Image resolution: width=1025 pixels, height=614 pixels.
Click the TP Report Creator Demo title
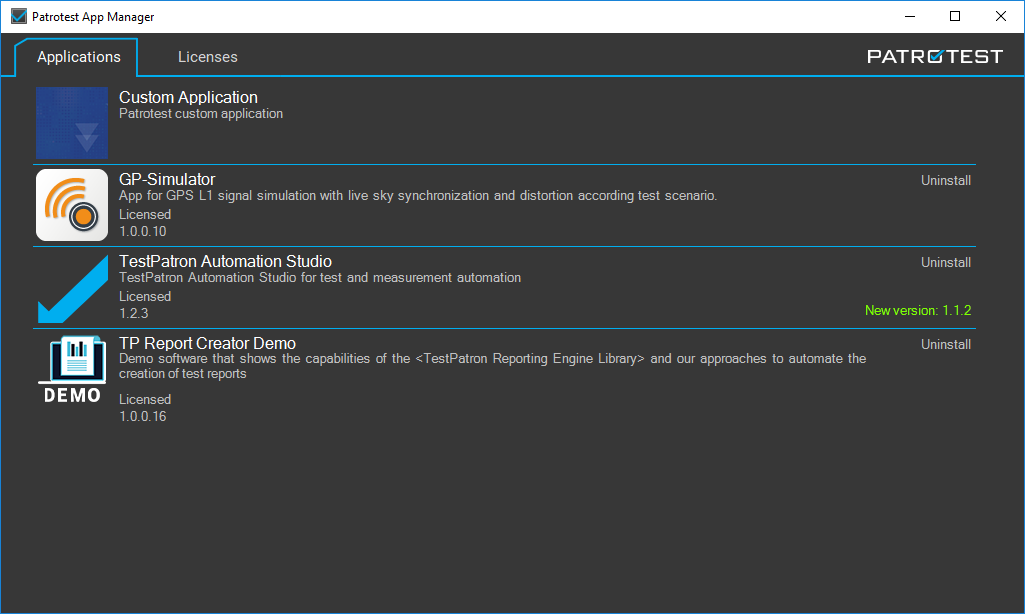[x=207, y=344]
